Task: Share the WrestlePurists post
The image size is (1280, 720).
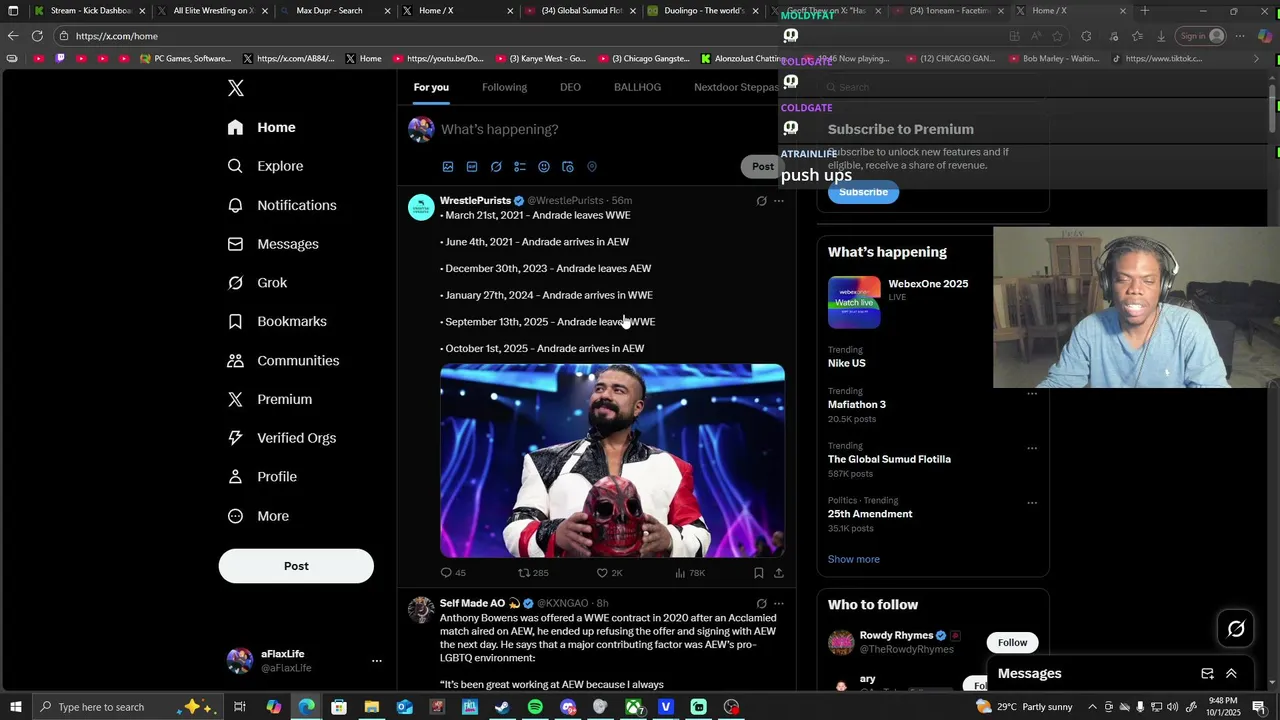Action: tap(779, 573)
